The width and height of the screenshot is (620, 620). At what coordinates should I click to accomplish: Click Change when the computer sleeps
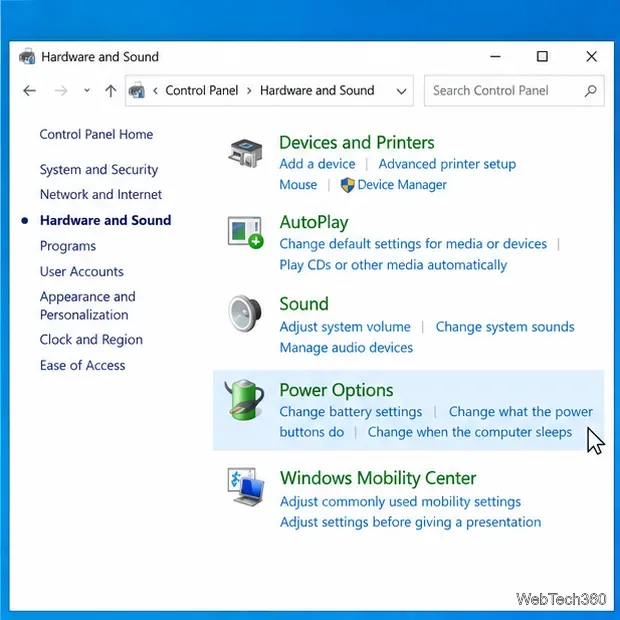pyautogui.click(x=470, y=432)
